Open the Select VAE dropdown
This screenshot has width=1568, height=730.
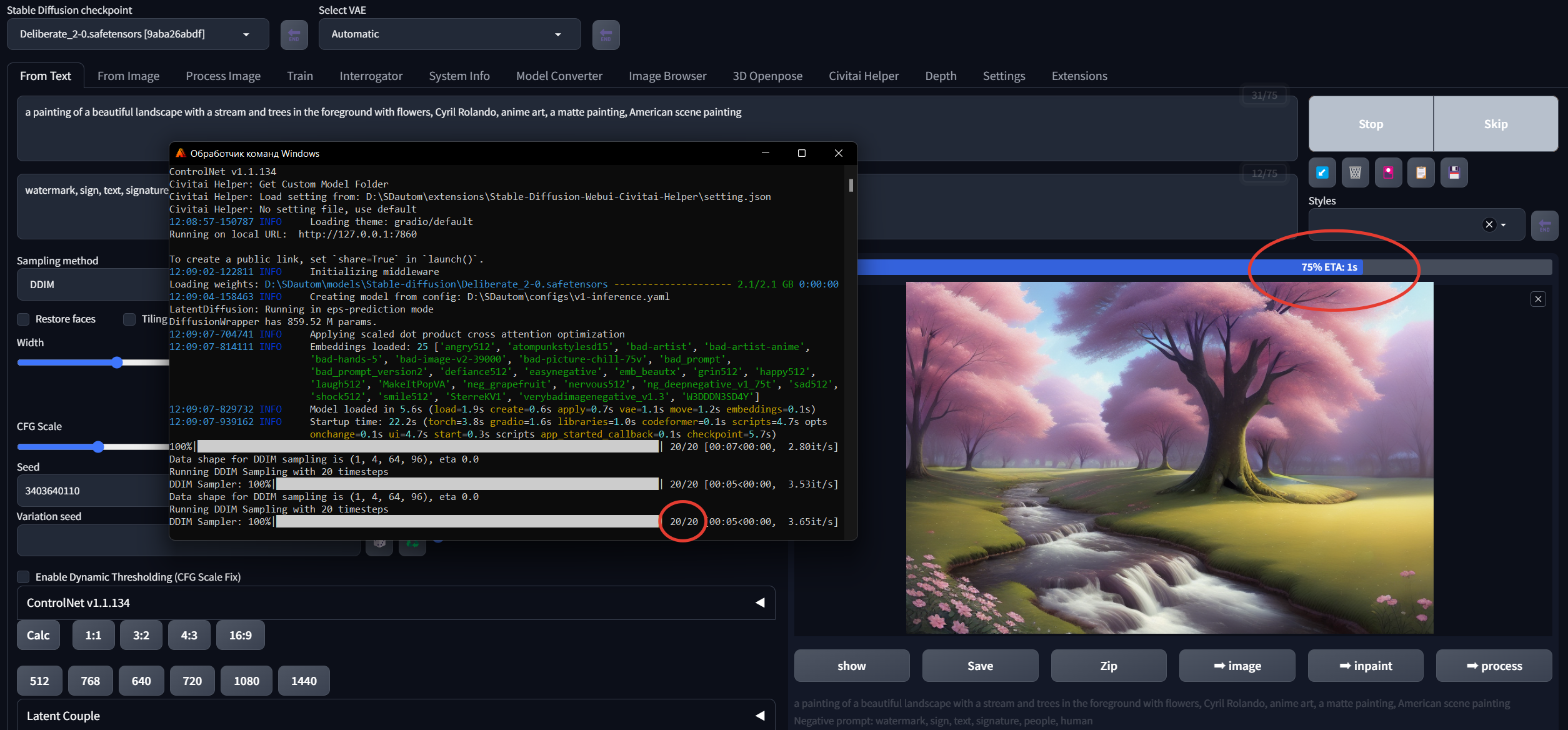tap(449, 34)
